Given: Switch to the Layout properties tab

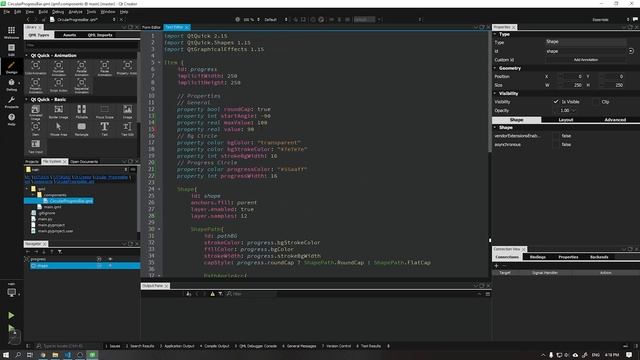Looking at the screenshot, I should pos(566,120).
